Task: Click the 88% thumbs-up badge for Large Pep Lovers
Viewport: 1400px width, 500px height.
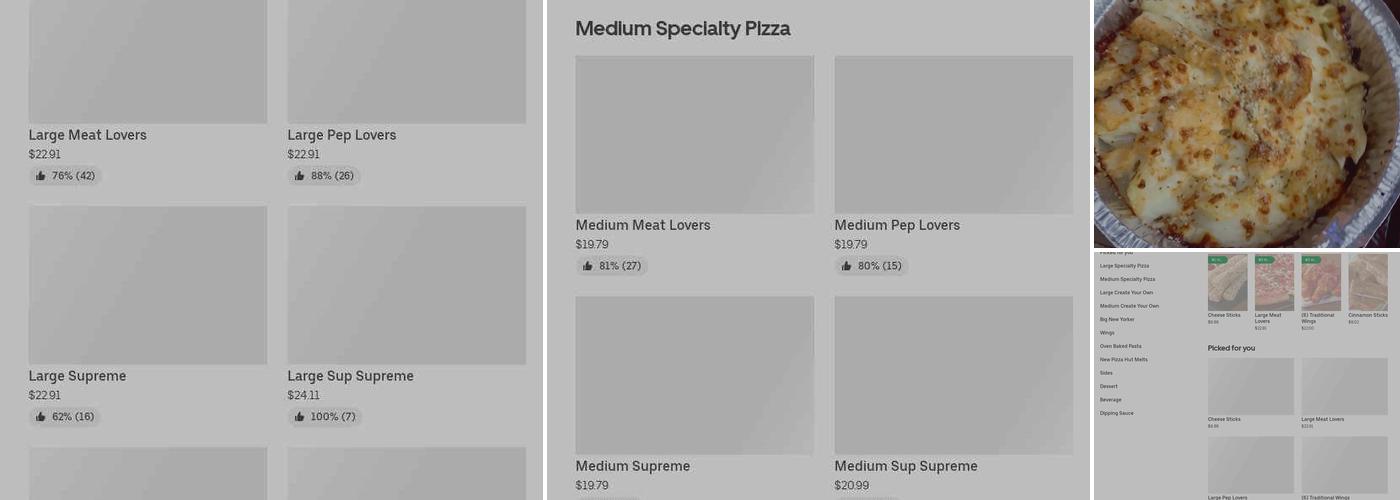Action: pyautogui.click(x=324, y=176)
